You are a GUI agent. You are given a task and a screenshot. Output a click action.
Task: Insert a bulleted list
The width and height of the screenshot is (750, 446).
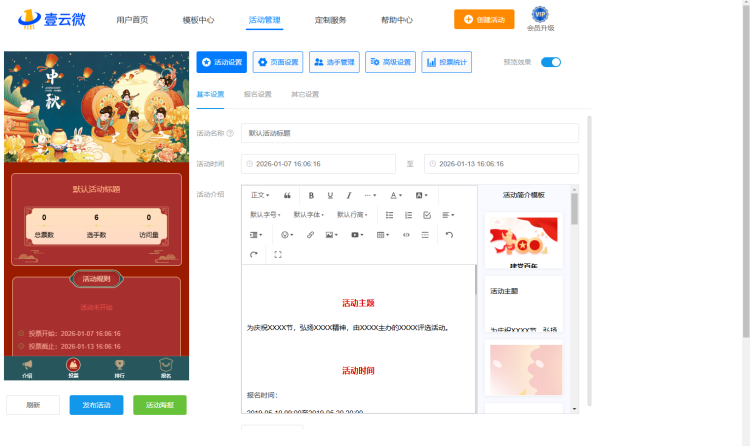click(390, 215)
